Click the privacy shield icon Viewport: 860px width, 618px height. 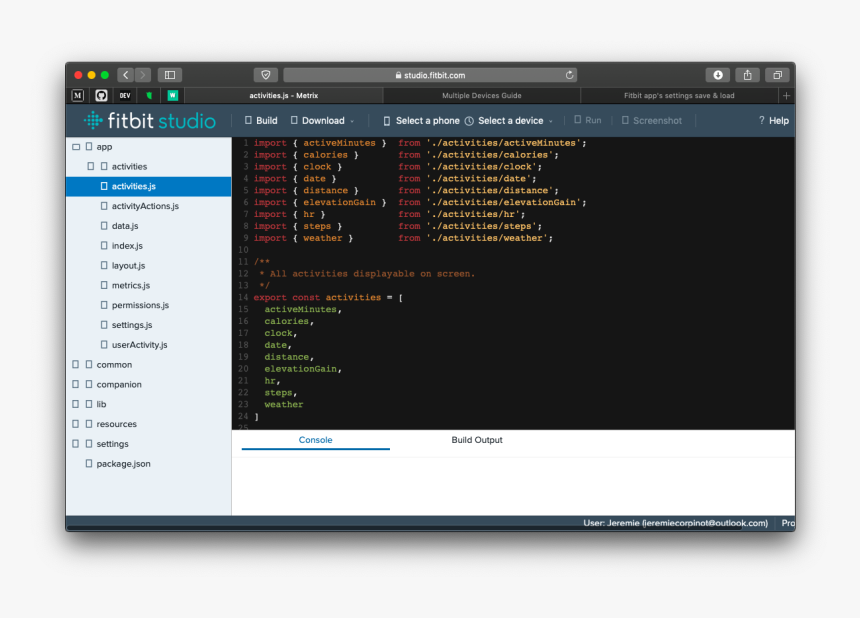(x=265, y=75)
